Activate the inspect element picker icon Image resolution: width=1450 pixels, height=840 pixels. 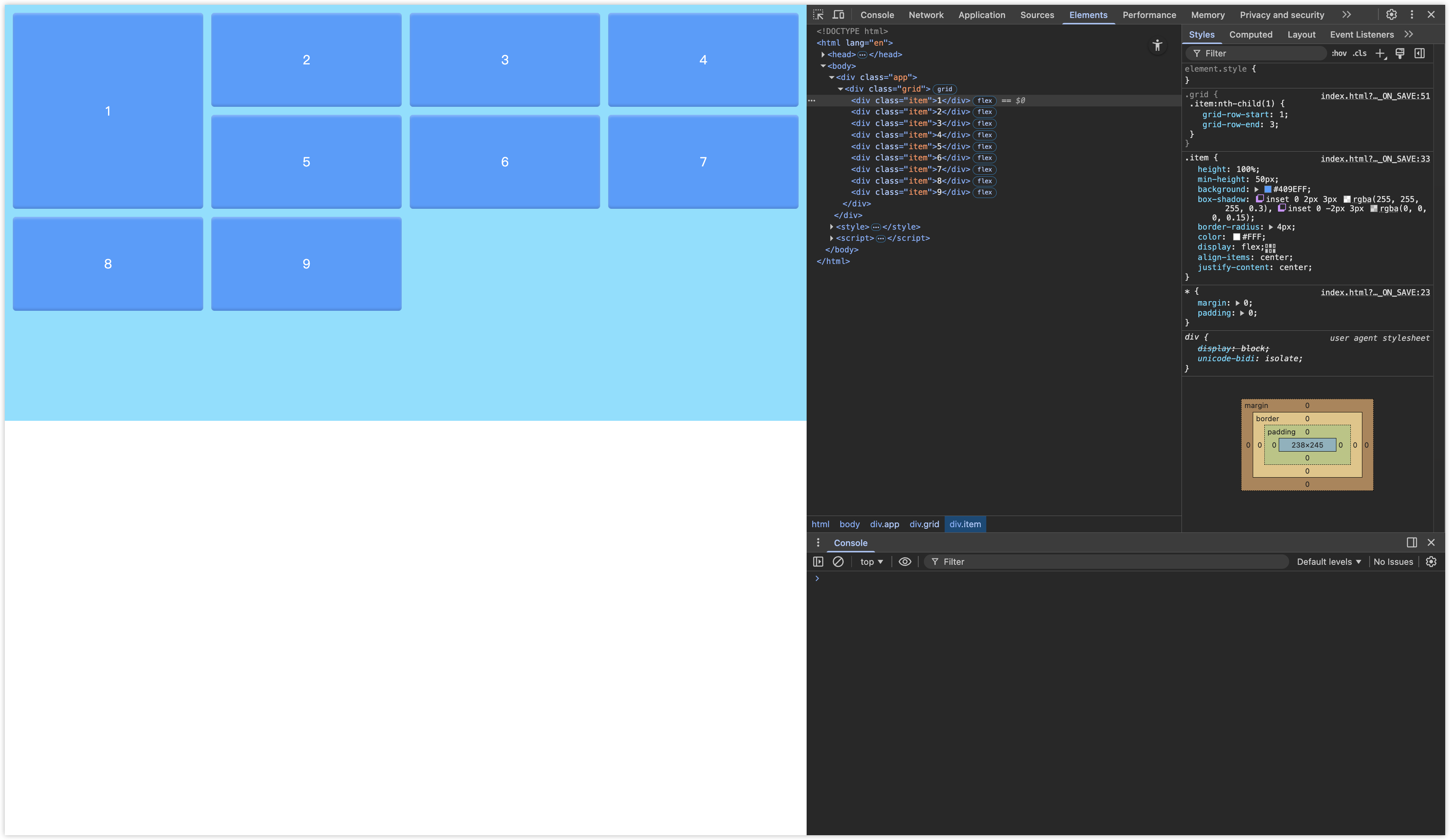click(818, 15)
